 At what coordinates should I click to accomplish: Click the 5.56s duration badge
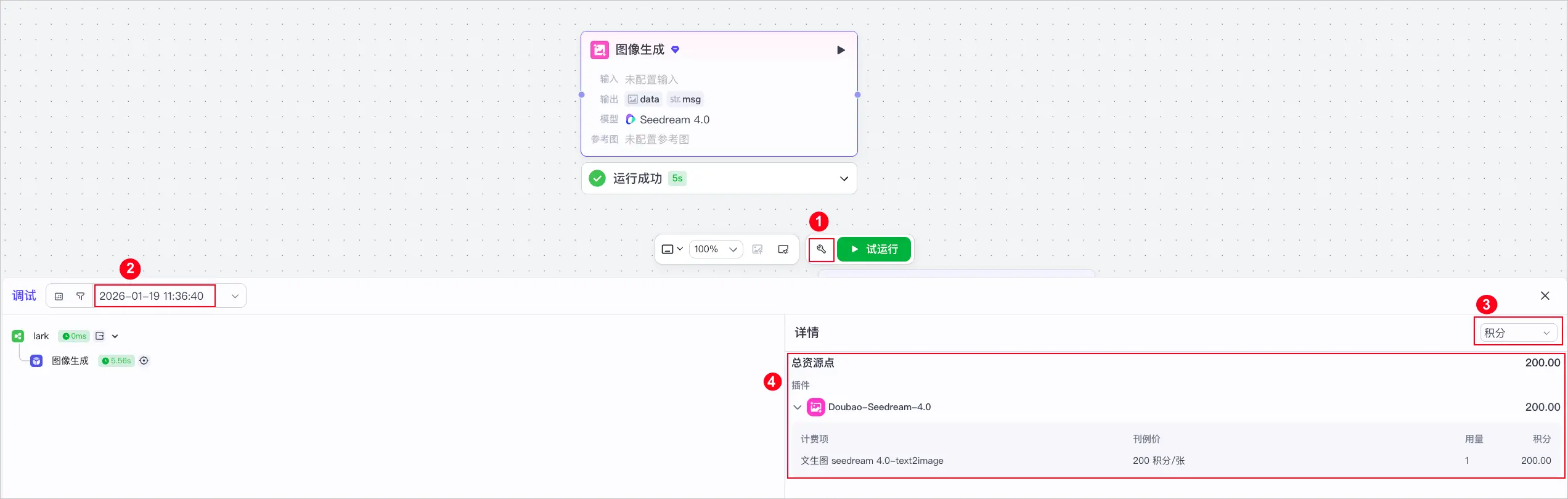[116, 361]
